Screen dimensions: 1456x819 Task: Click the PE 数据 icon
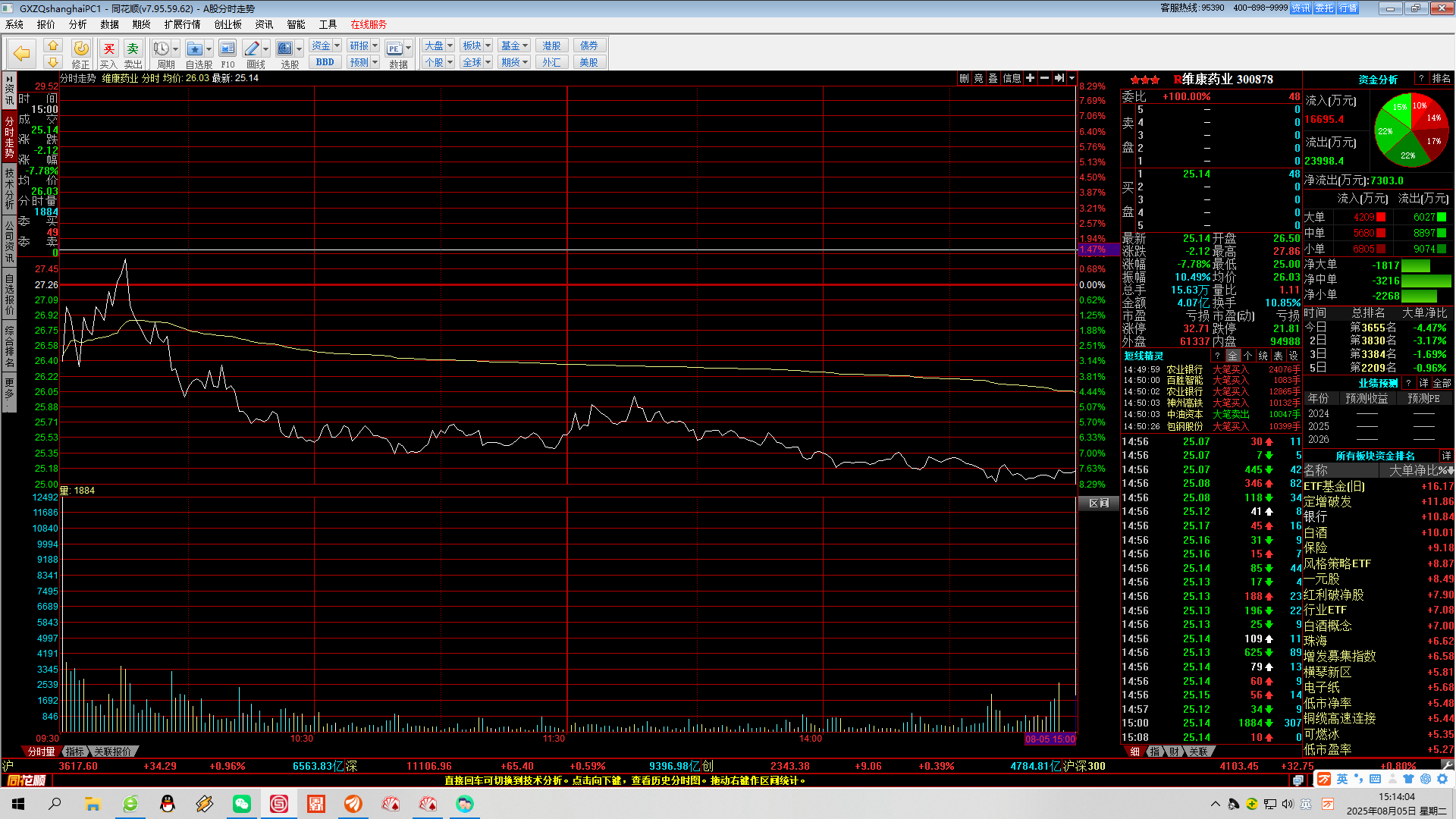tap(394, 49)
